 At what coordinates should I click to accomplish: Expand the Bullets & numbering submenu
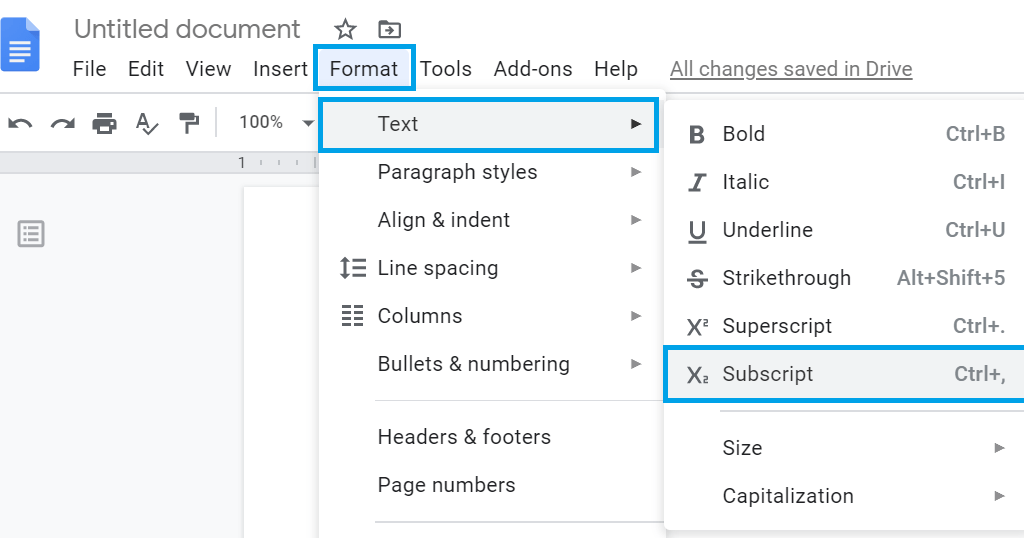491,364
